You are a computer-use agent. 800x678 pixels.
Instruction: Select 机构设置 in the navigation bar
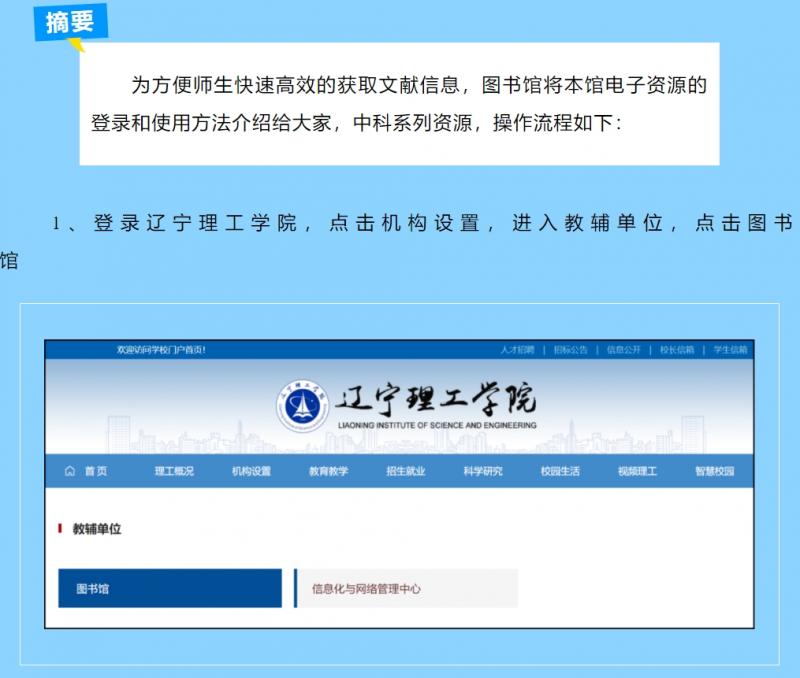tap(251, 471)
